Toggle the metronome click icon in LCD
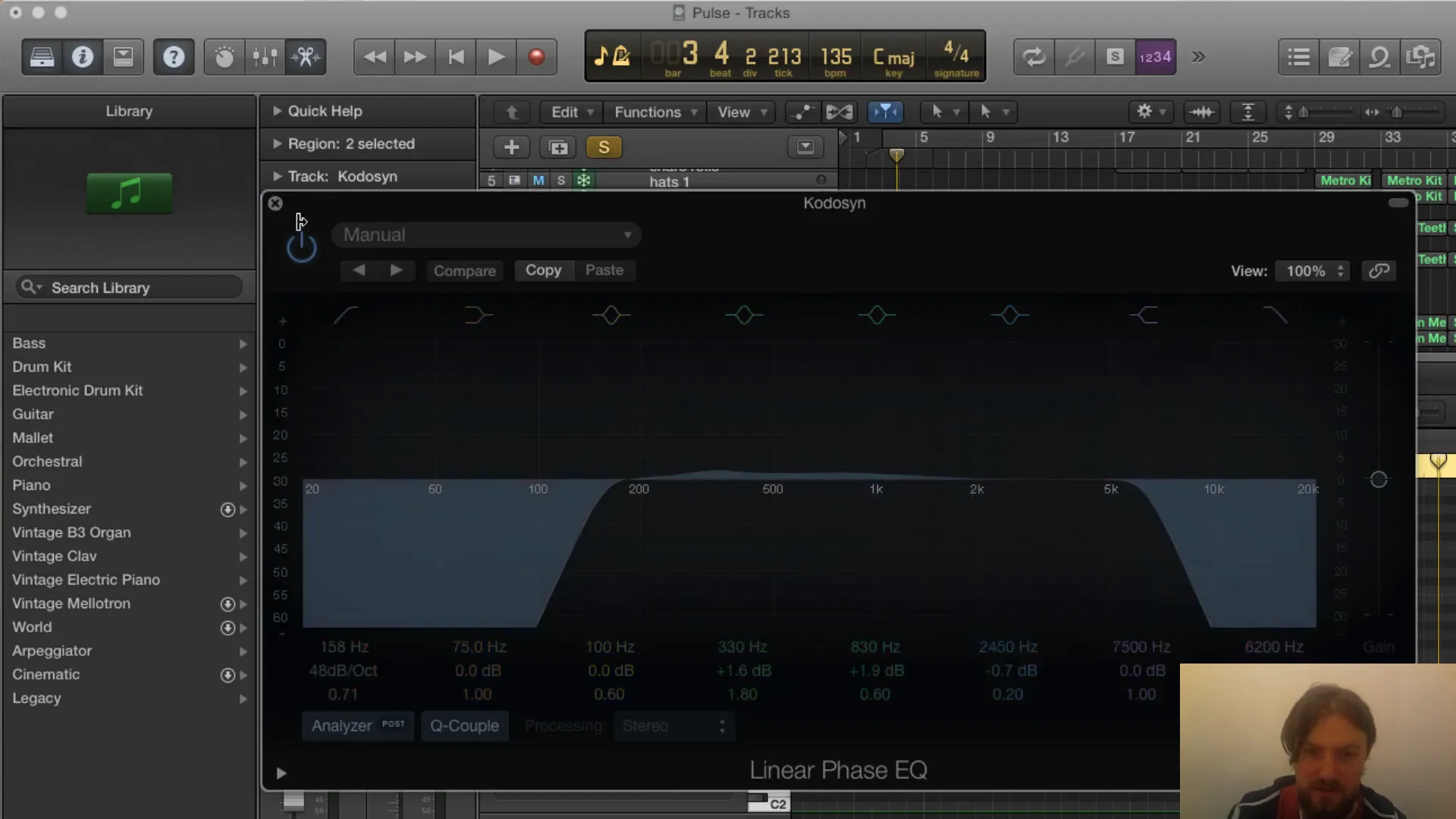Screen dimensions: 1456x819 click(621, 56)
